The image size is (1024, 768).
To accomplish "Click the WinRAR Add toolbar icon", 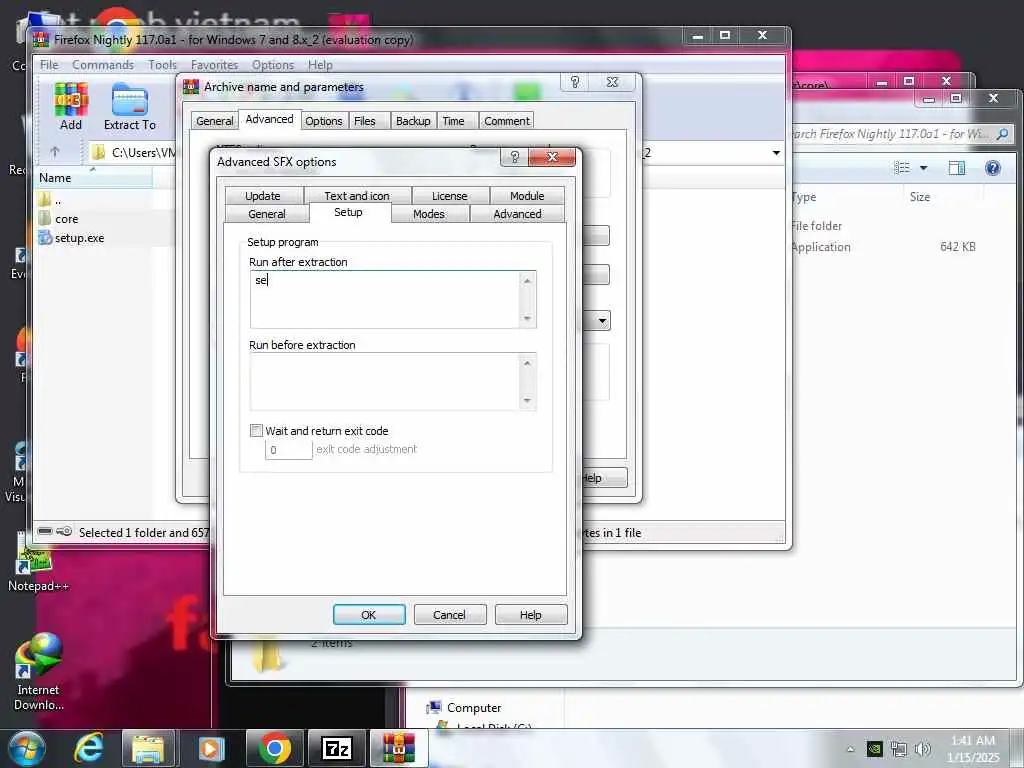I will [71, 106].
